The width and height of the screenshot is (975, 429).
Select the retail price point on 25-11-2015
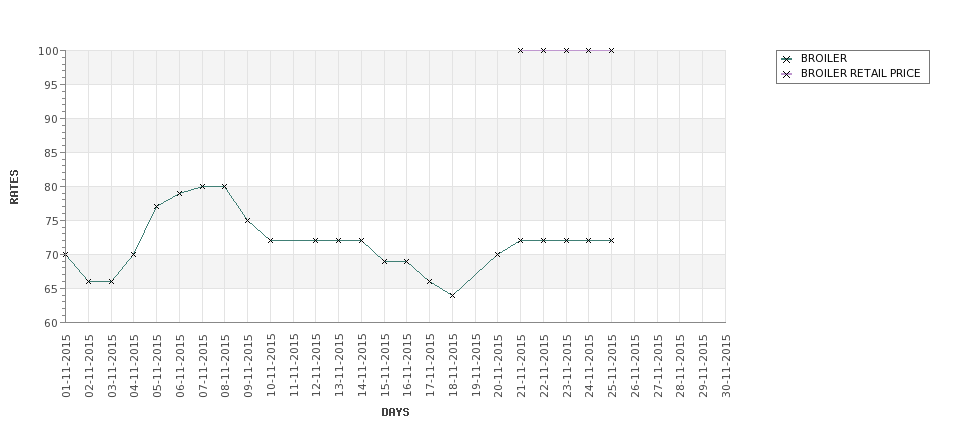click(611, 50)
